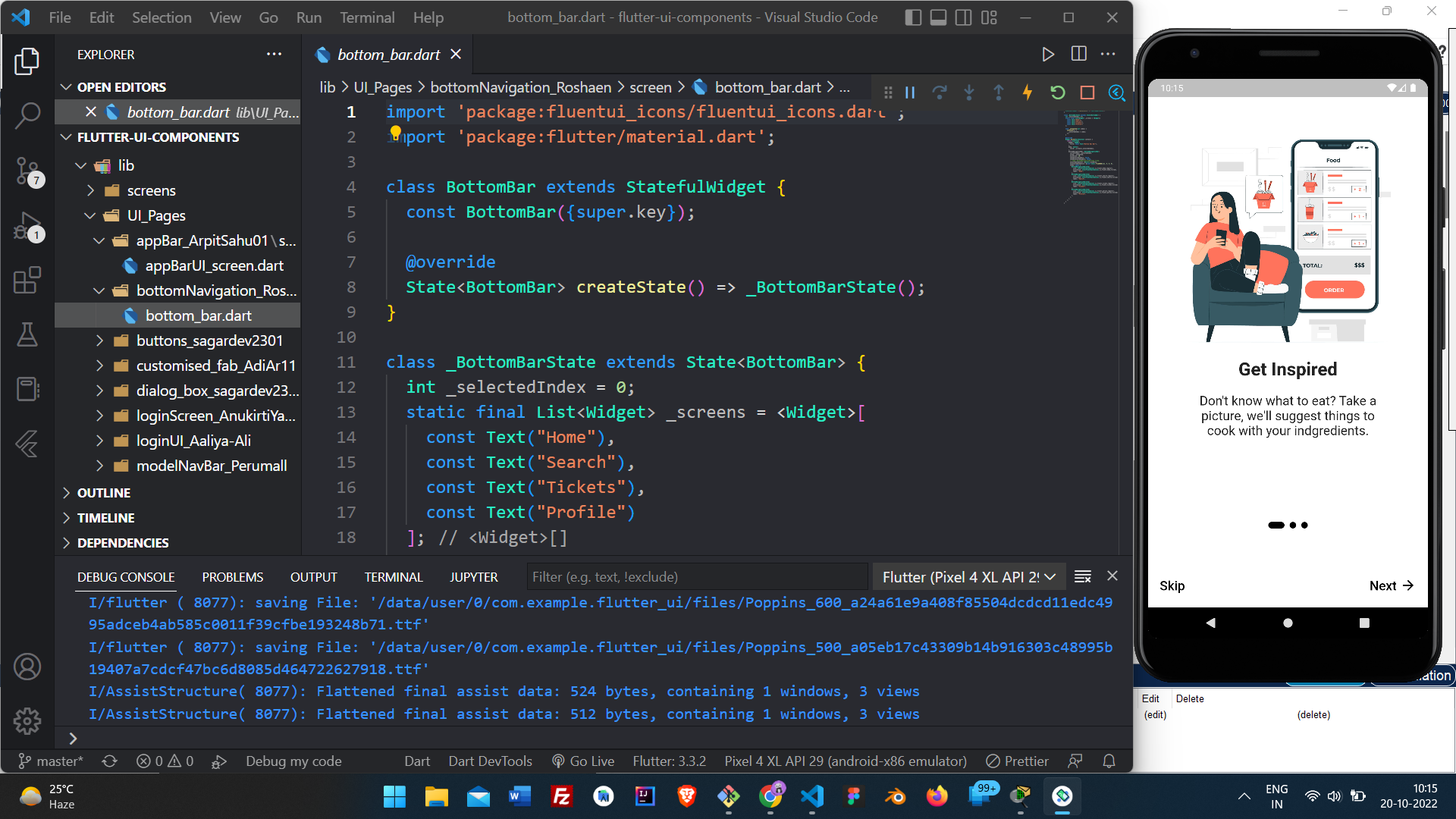The height and width of the screenshot is (819, 1456).
Task: Switch to the OUTPUT tab
Action: tap(314, 577)
